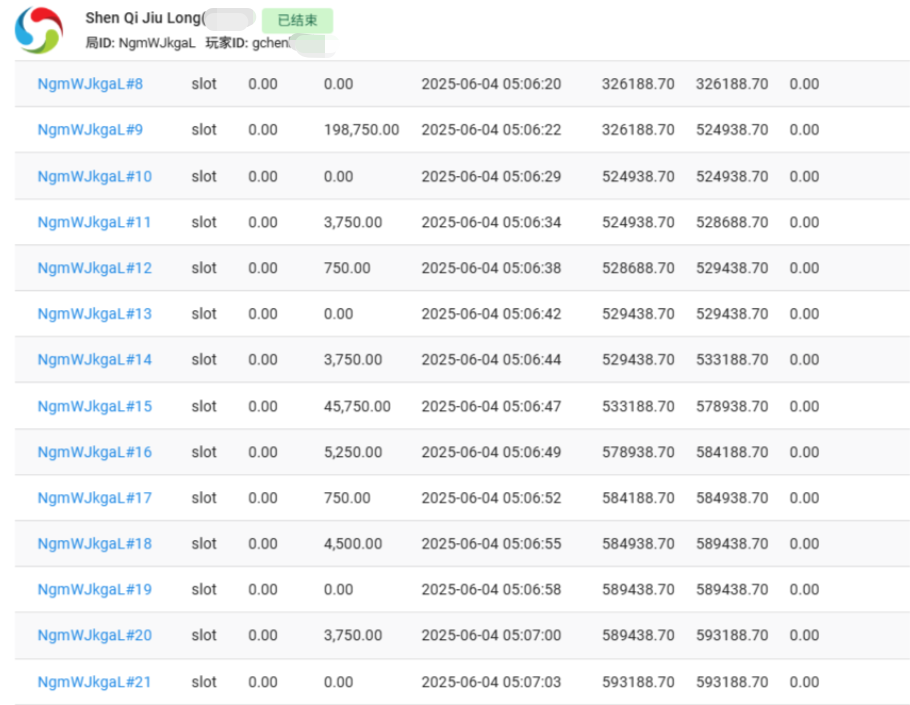The image size is (910, 705).
Task: Open round link NgmWJkgaL#8
Action: pyautogui.click(x=90, y=84)
